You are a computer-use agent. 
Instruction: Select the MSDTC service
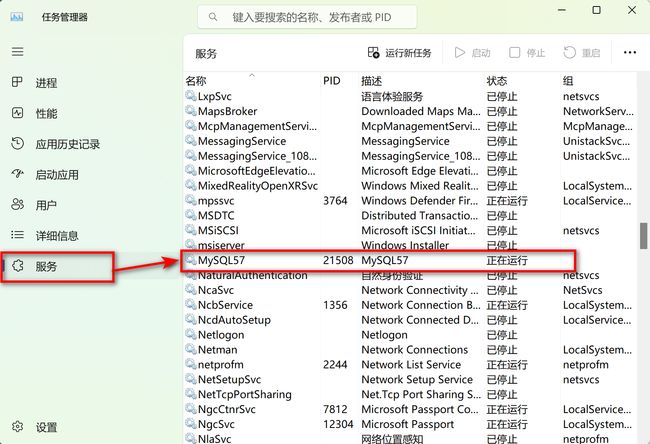[x=410, y=216]
